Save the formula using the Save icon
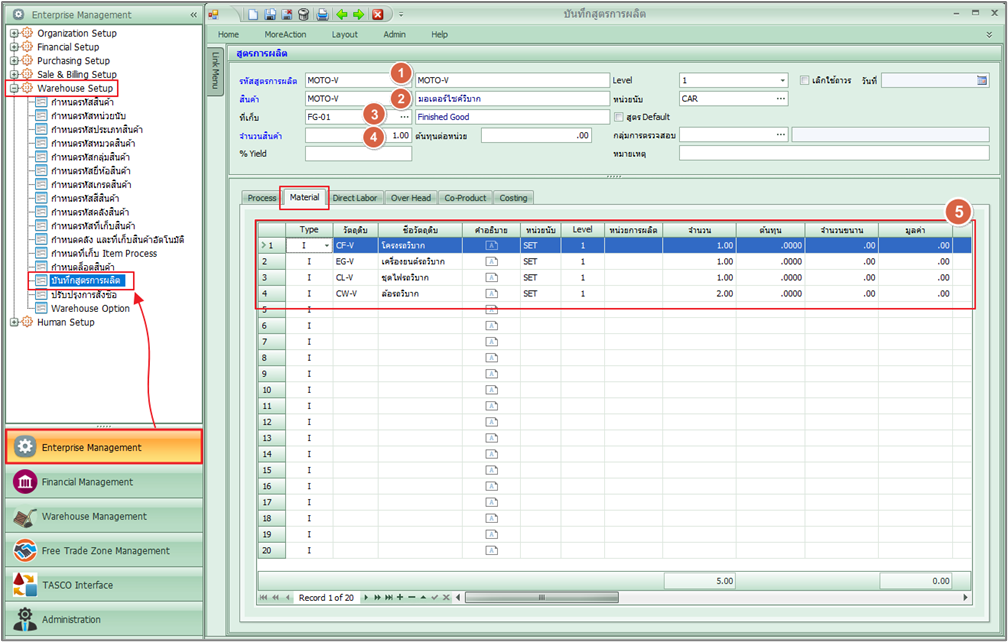 click(270, 13)
